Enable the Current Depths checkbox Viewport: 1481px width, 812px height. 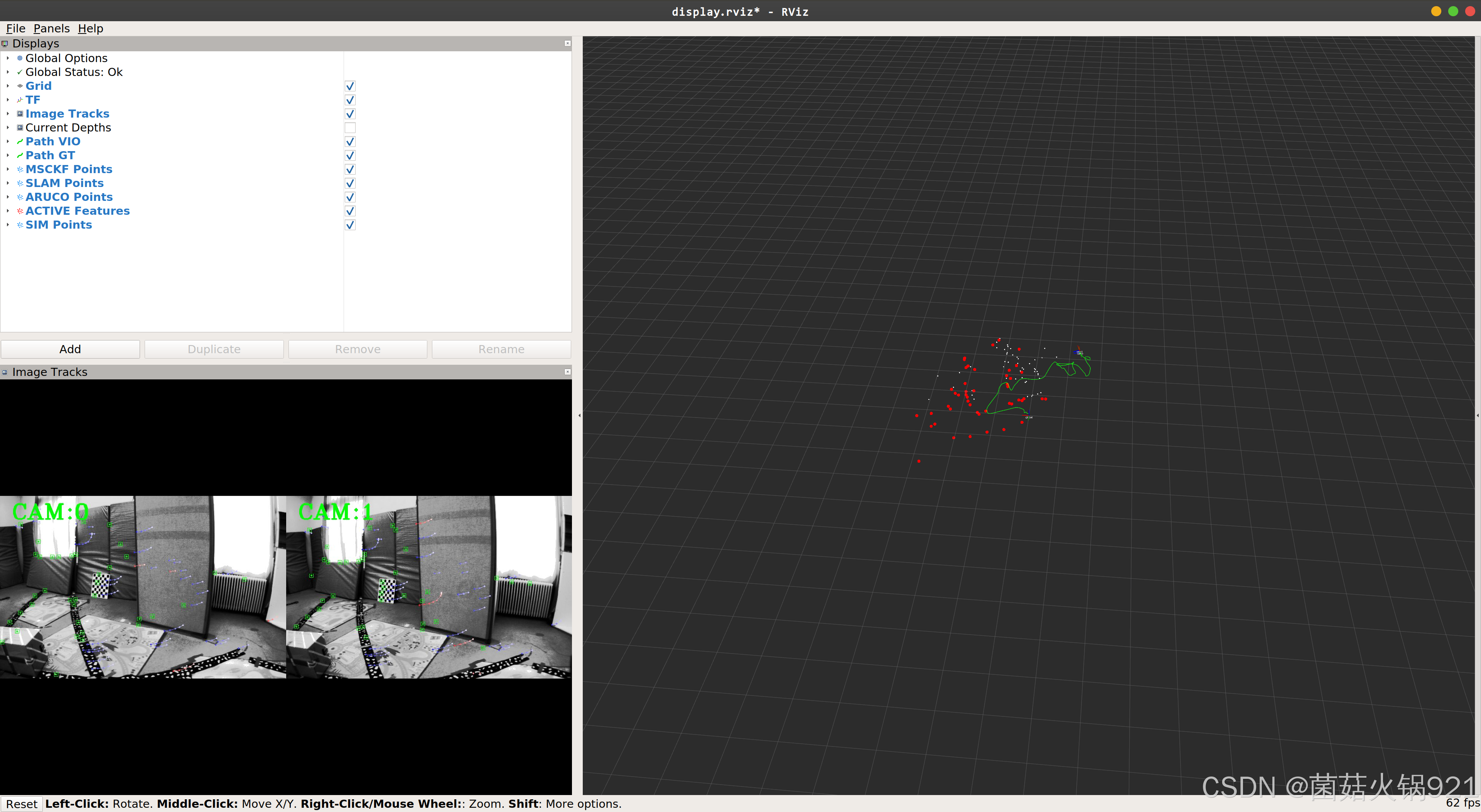coord(349,128)
